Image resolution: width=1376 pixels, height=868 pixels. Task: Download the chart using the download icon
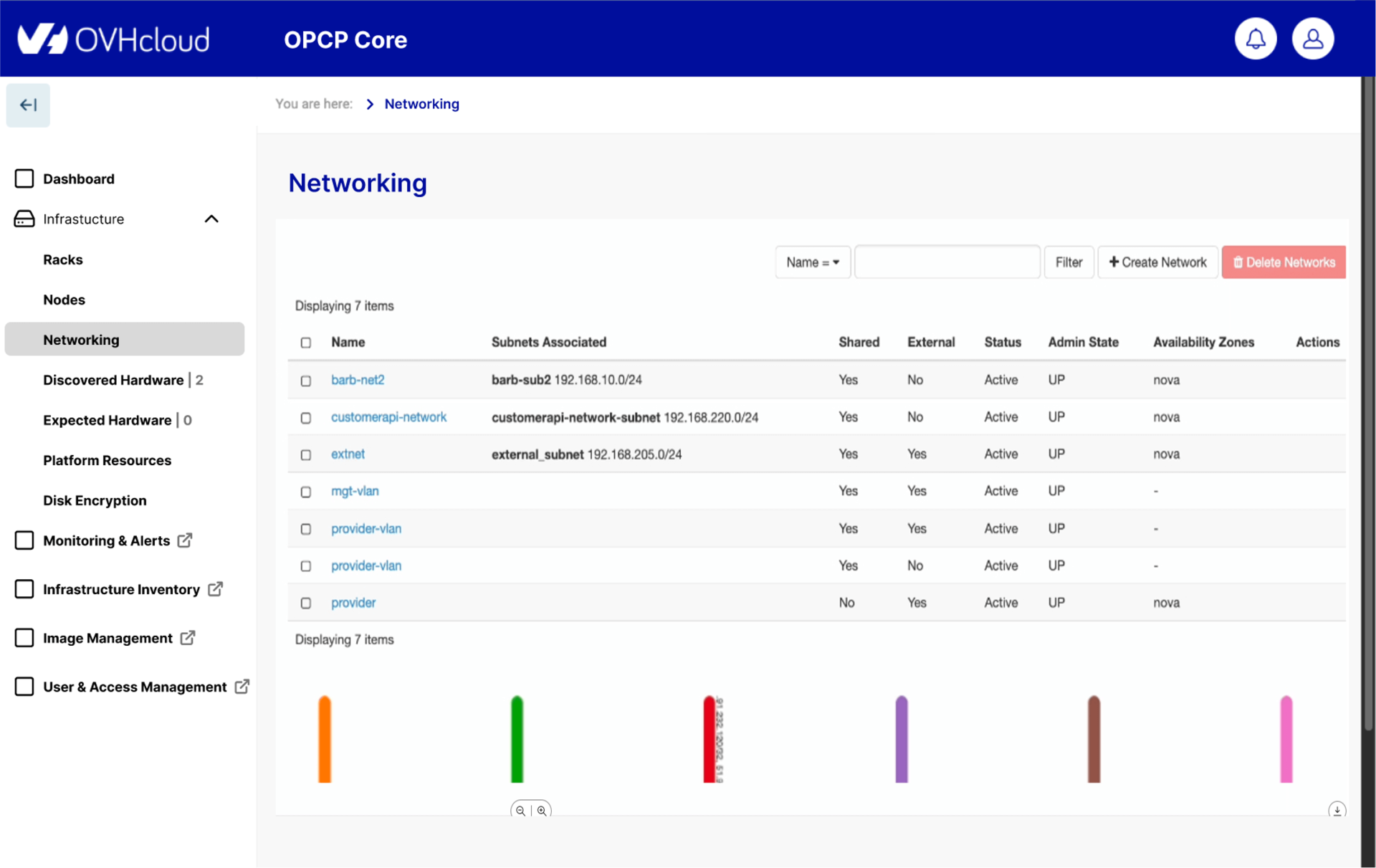[x=1337, y=809]
